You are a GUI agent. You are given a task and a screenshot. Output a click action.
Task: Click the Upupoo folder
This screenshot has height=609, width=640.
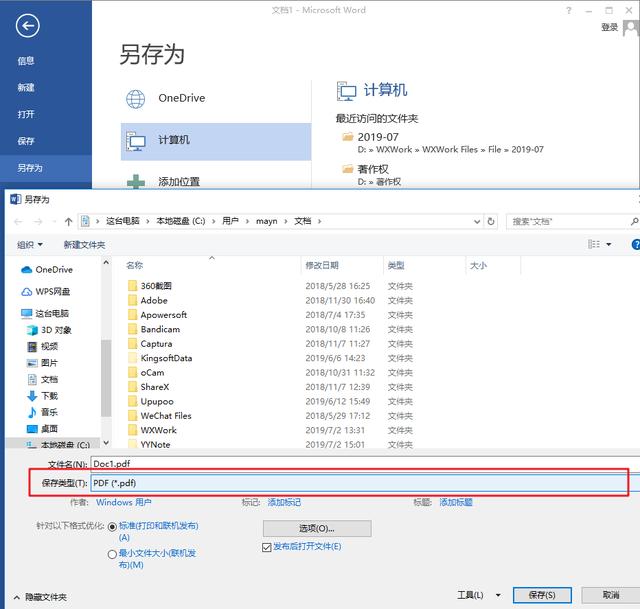pos(151,402)
